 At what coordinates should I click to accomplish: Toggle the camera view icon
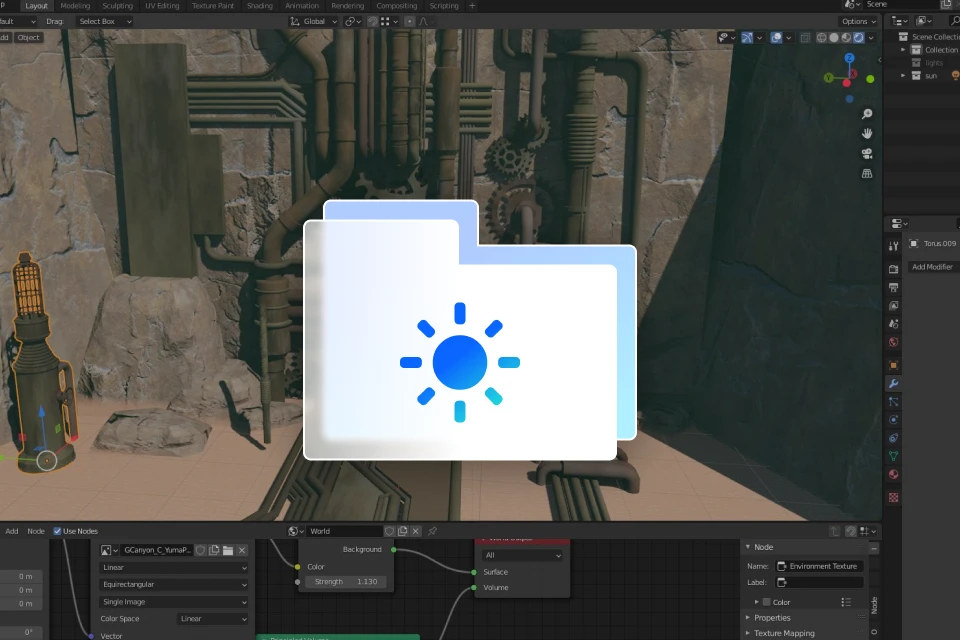point(867,154)
